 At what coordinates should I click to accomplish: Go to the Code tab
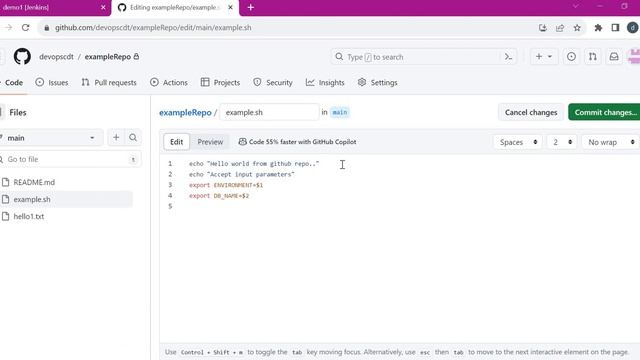coord(13,82)
